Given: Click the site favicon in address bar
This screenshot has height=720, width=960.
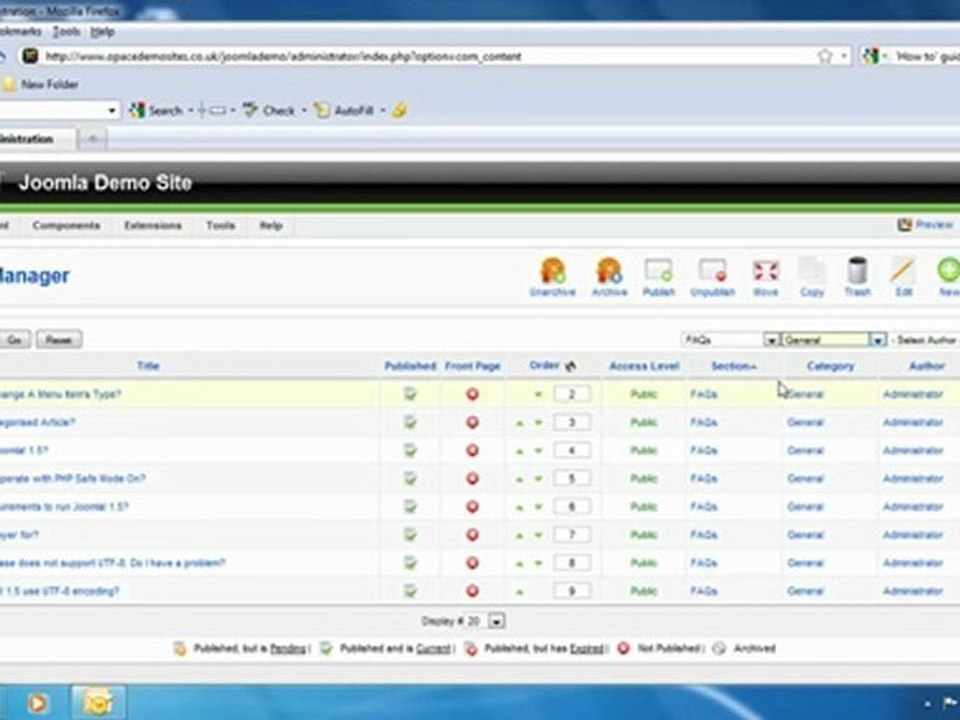Looking at the screenshot, I should point(29,56).
